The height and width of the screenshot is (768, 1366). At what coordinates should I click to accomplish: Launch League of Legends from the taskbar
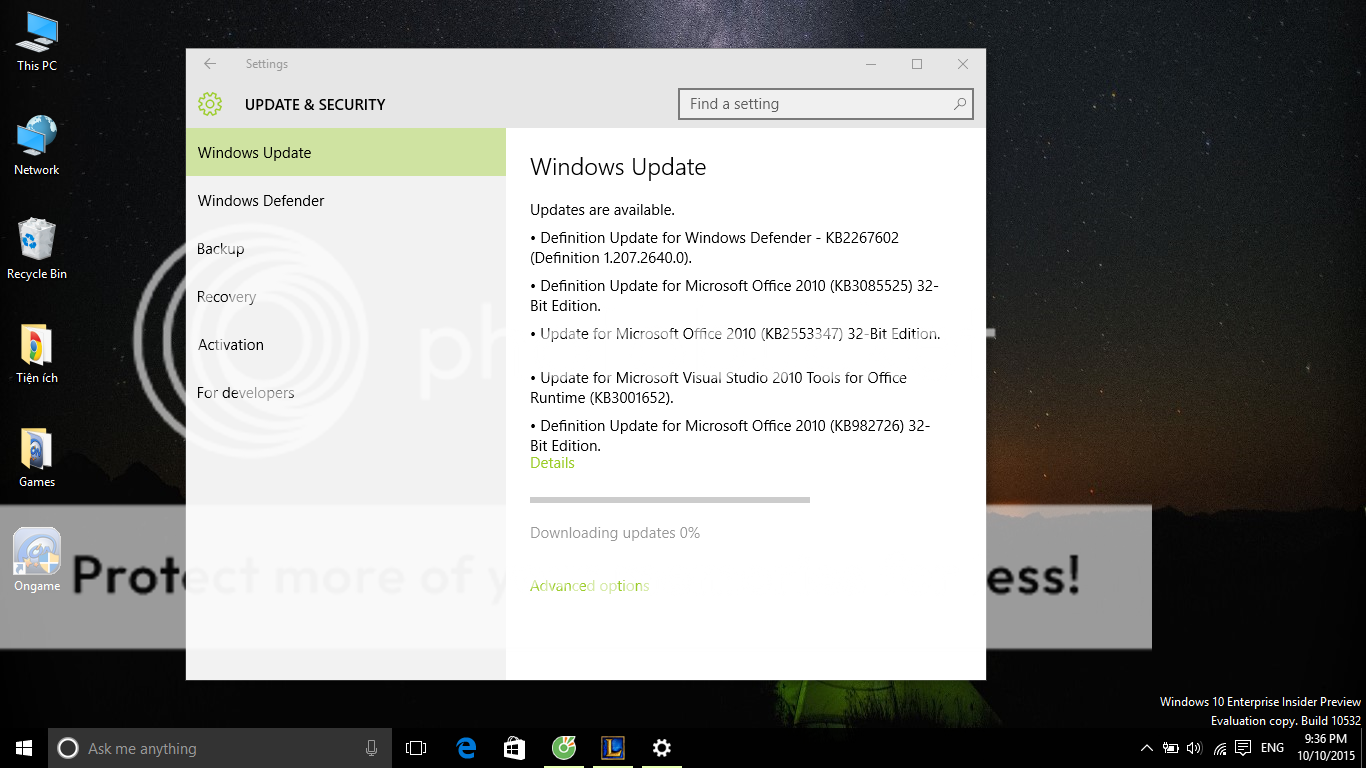[x=612, y=748]
